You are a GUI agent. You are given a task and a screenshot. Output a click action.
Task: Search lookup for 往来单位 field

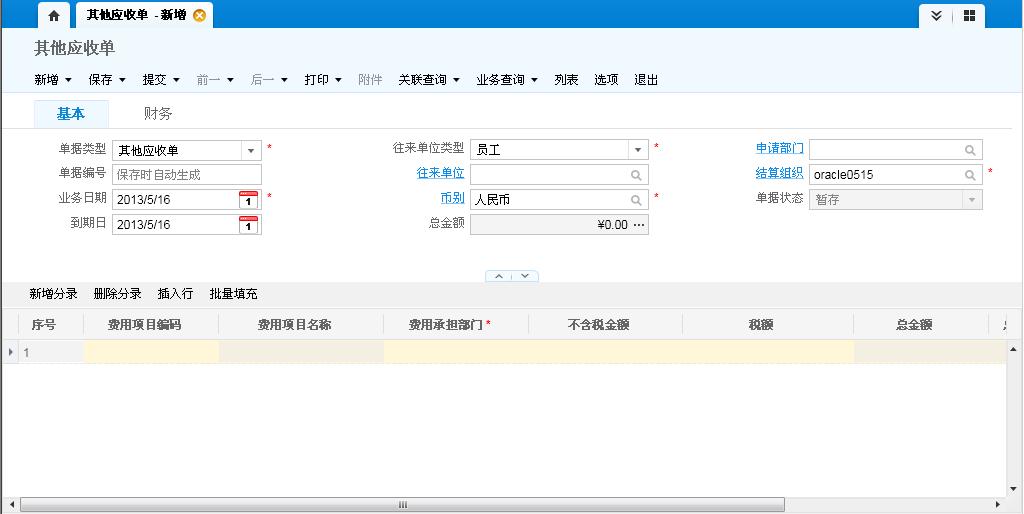coord(635,175)
